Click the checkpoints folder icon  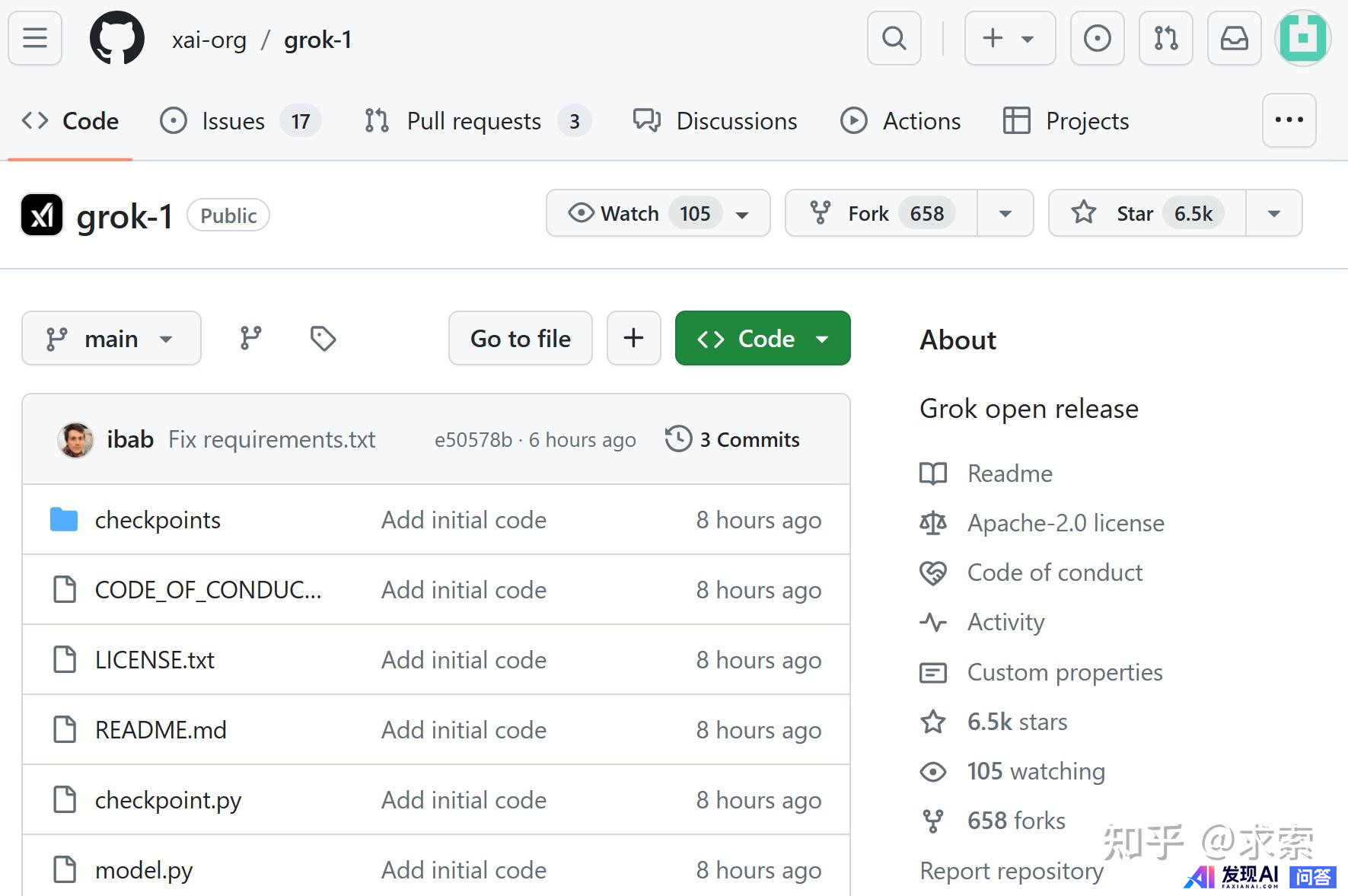click(x=64, y=519)
